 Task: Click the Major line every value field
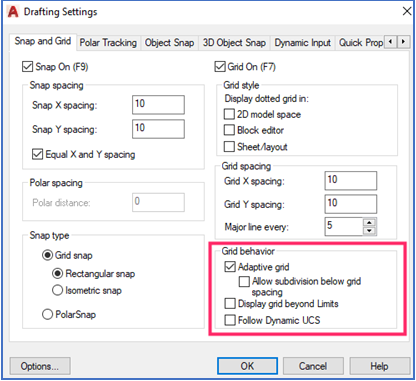point(344,226)
